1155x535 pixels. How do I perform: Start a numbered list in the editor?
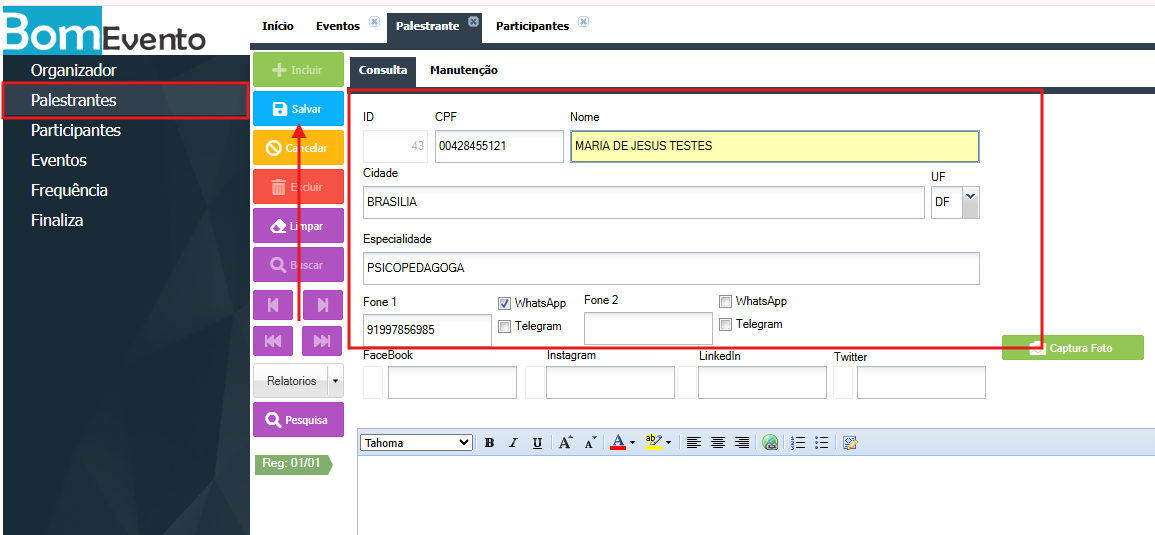tap(798, 443)
